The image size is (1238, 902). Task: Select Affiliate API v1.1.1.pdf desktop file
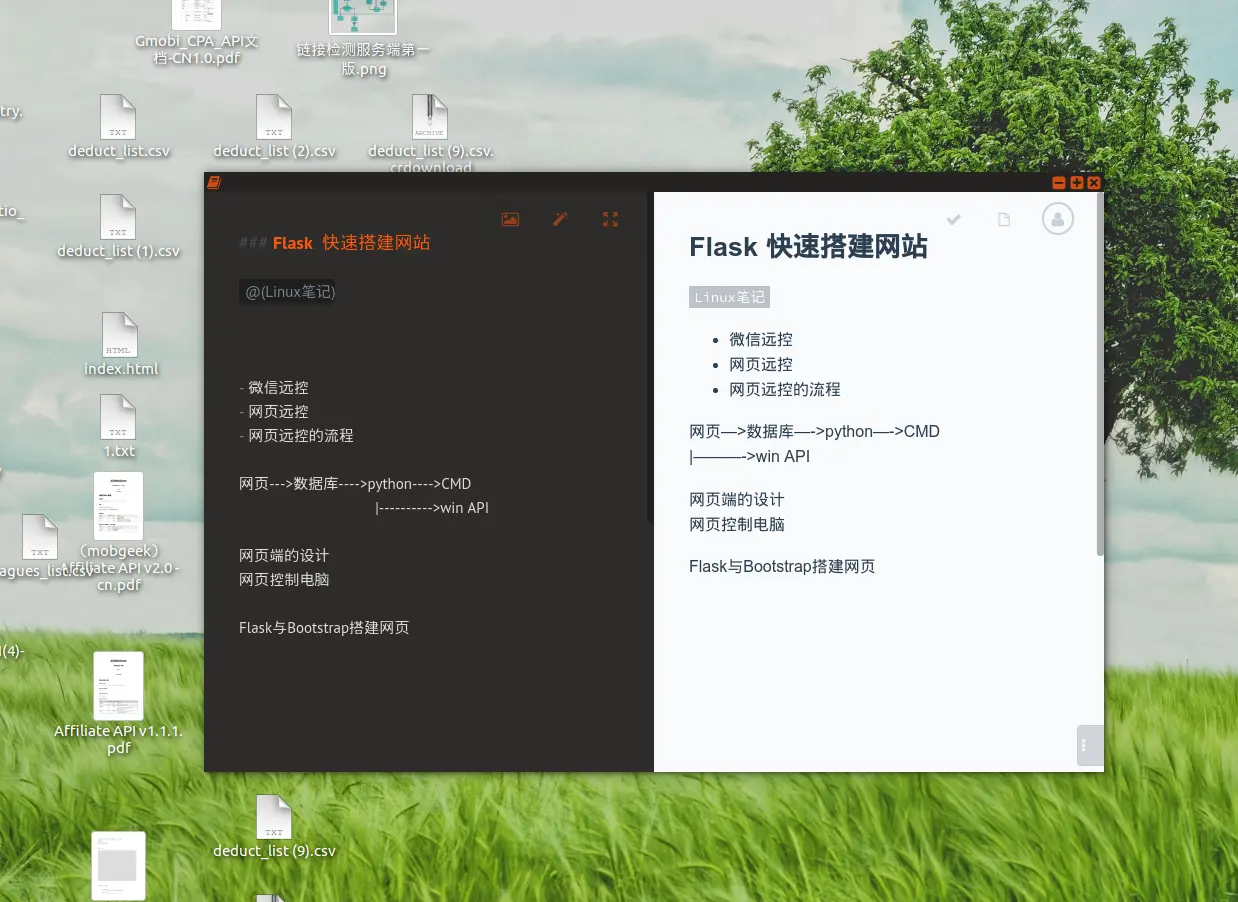(x=118, y=704)
